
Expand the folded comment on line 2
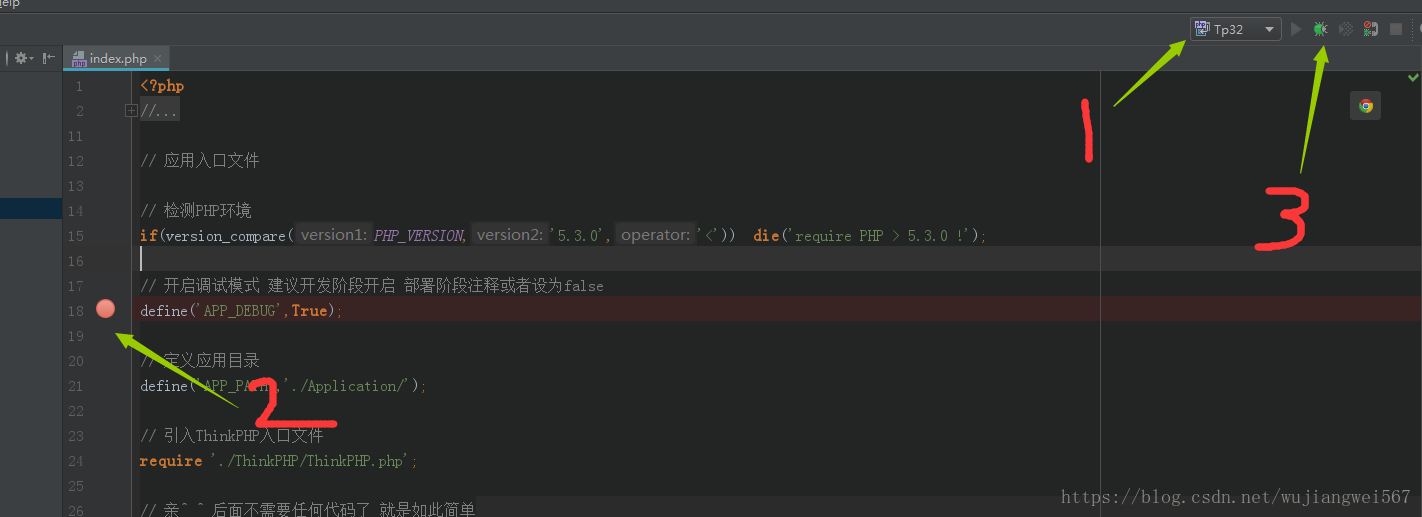pyautogui.click(x=131, y=111)
